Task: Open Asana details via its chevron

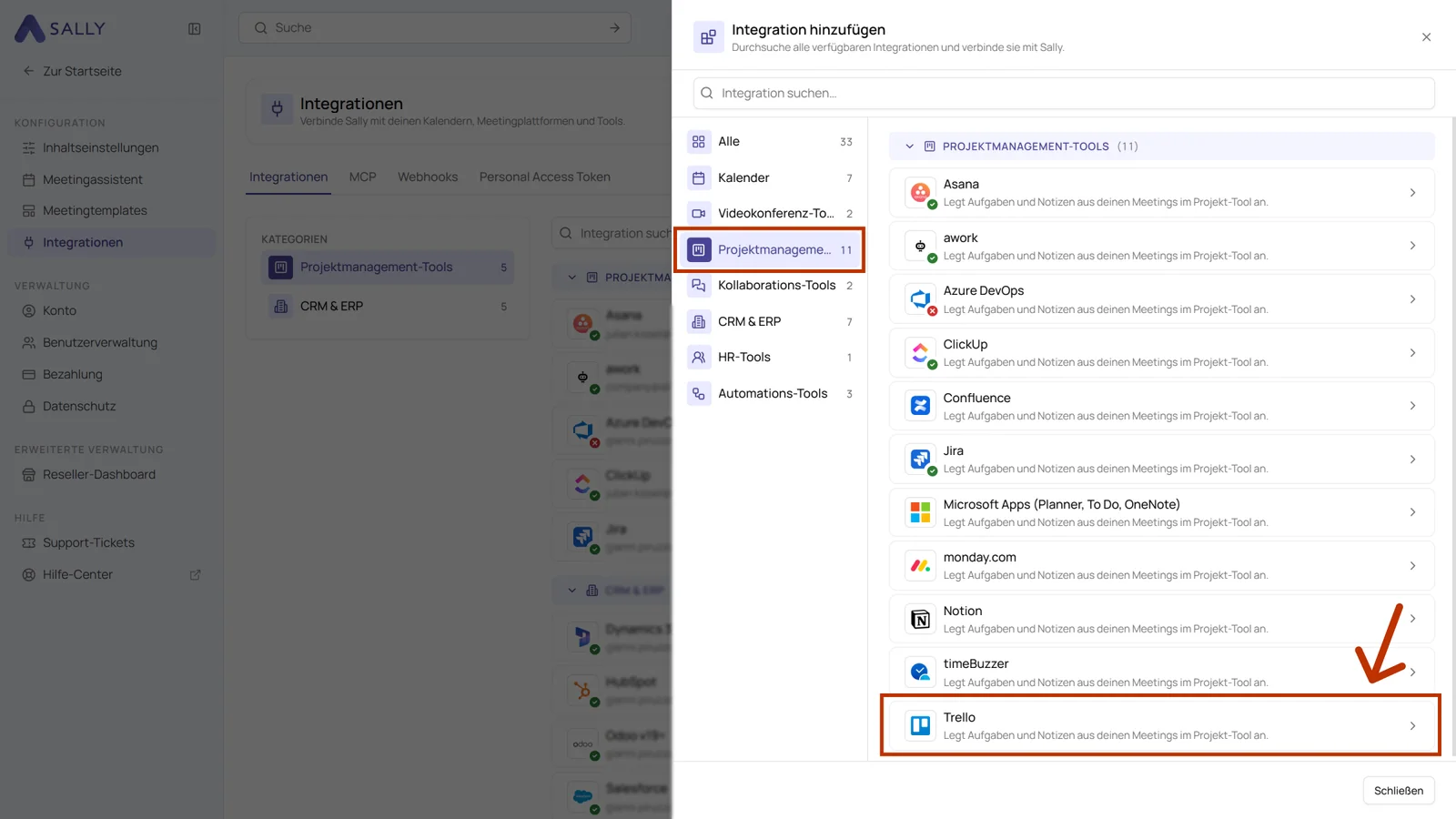Action: 1412,192
